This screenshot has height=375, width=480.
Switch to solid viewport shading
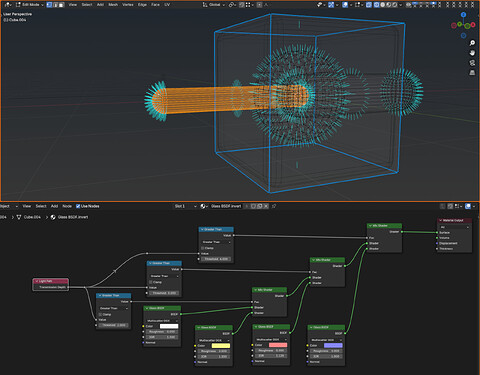383,5
